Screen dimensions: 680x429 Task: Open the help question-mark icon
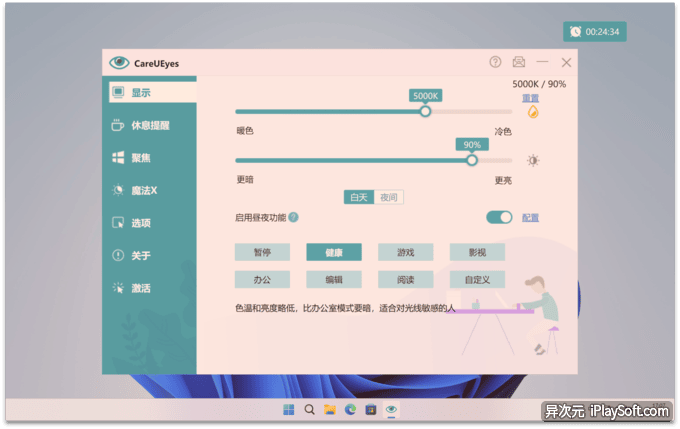[495, 62]
